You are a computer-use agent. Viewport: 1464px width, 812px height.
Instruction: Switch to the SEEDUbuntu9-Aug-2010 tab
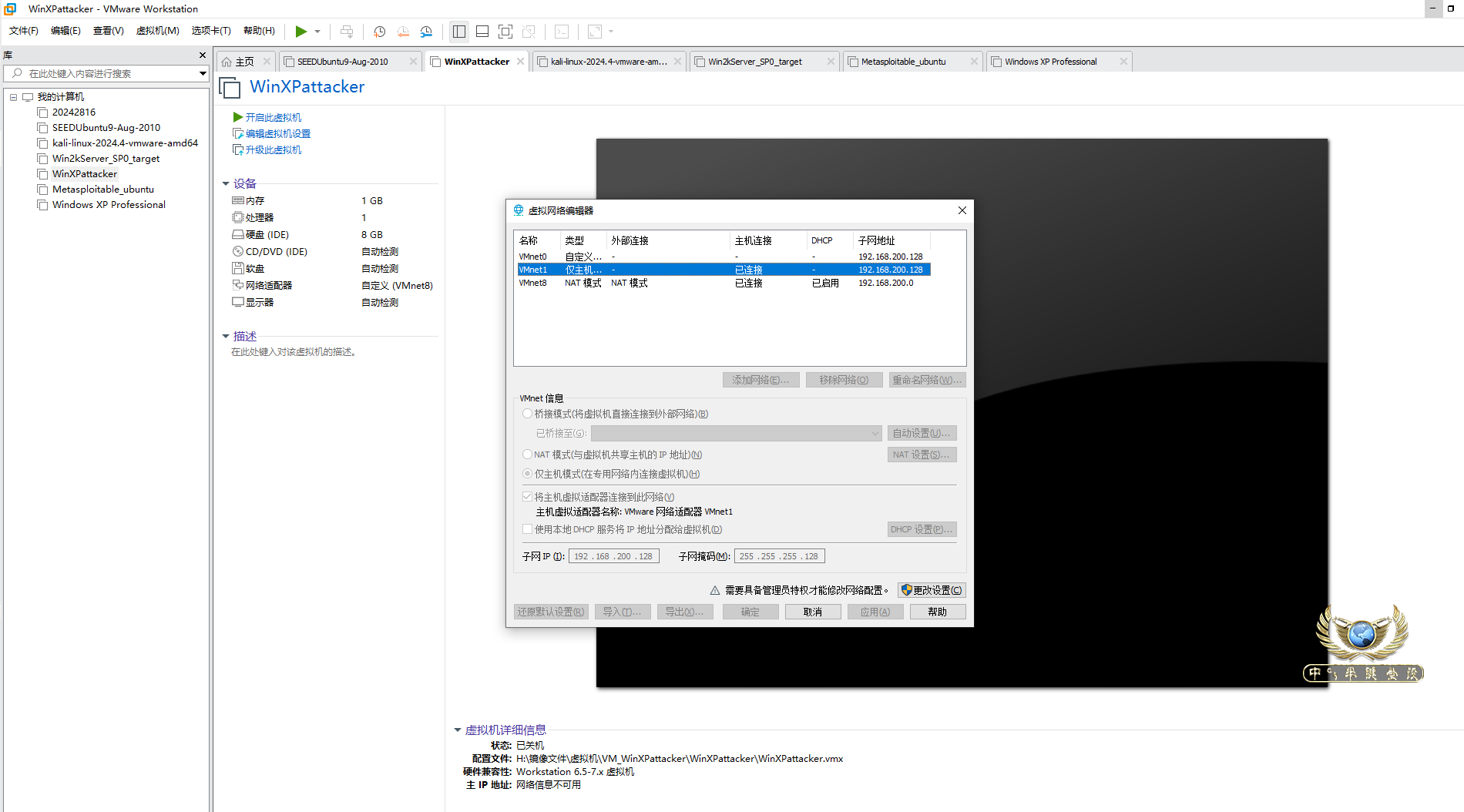343,62
